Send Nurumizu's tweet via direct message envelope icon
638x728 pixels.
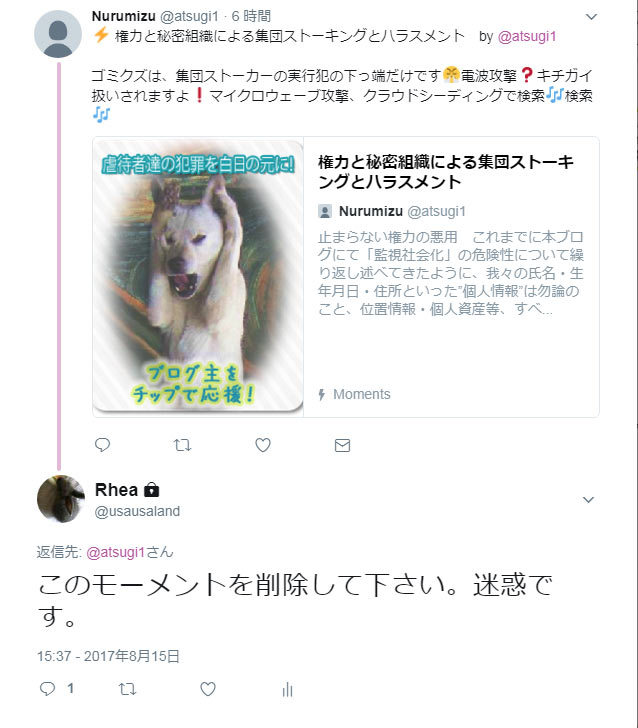[342, 445]
